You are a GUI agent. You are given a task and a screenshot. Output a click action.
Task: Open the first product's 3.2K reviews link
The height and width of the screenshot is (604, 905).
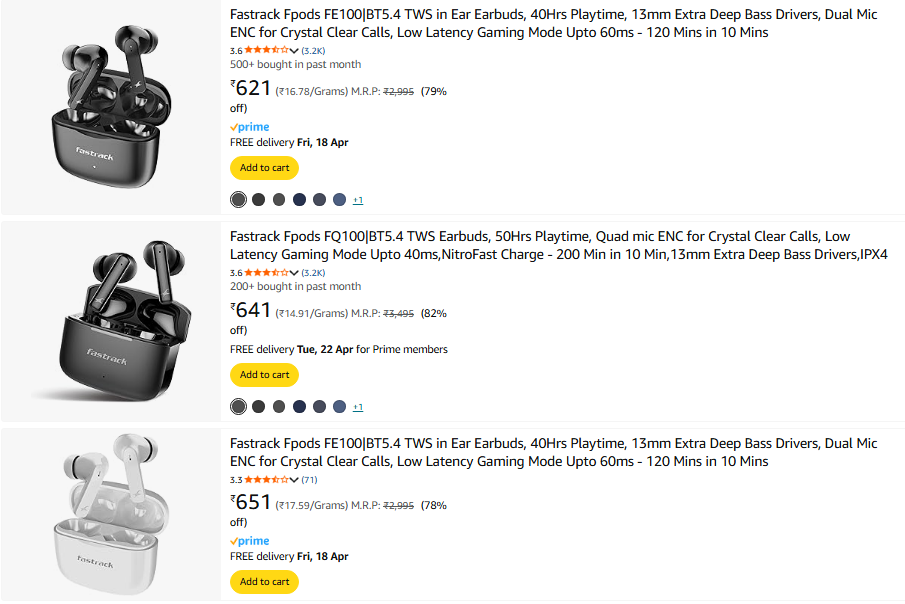(313, 51)
